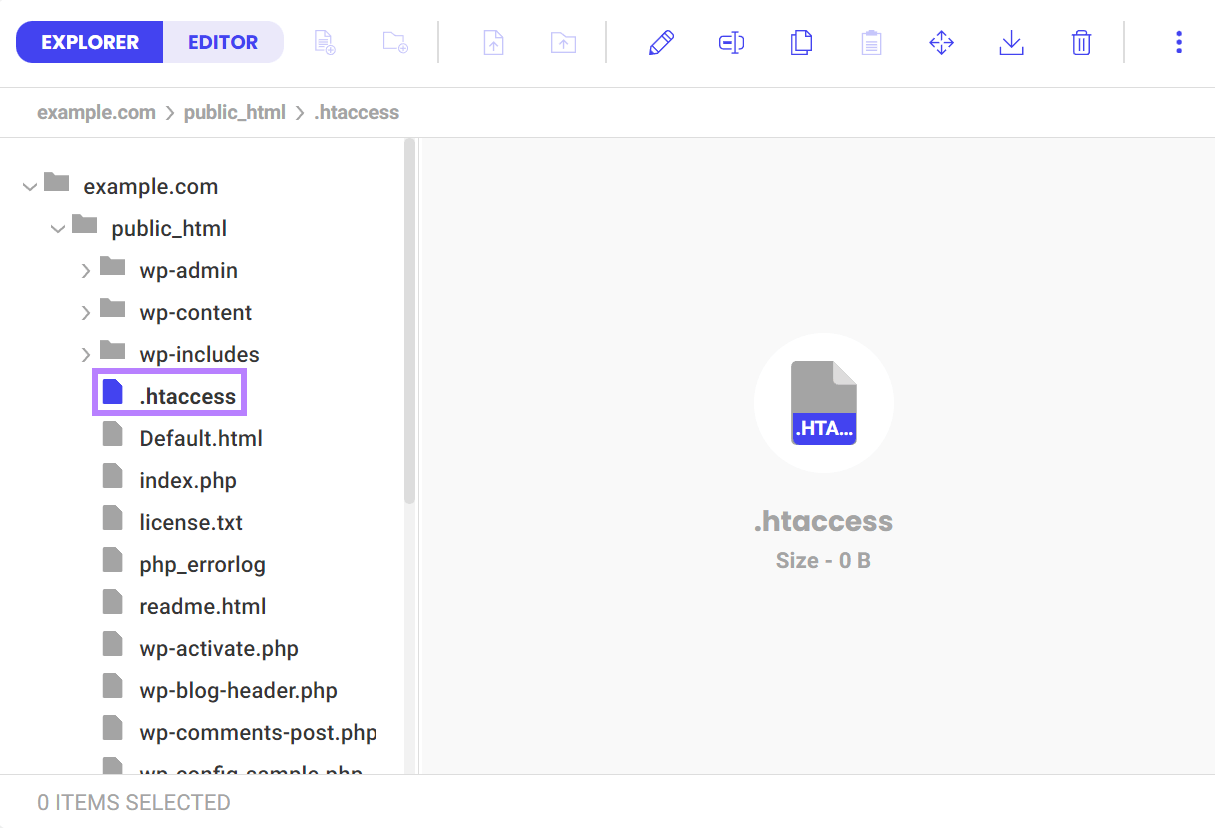
Task: Go to example.com via the breadcrumb
Action: [96, 112]
